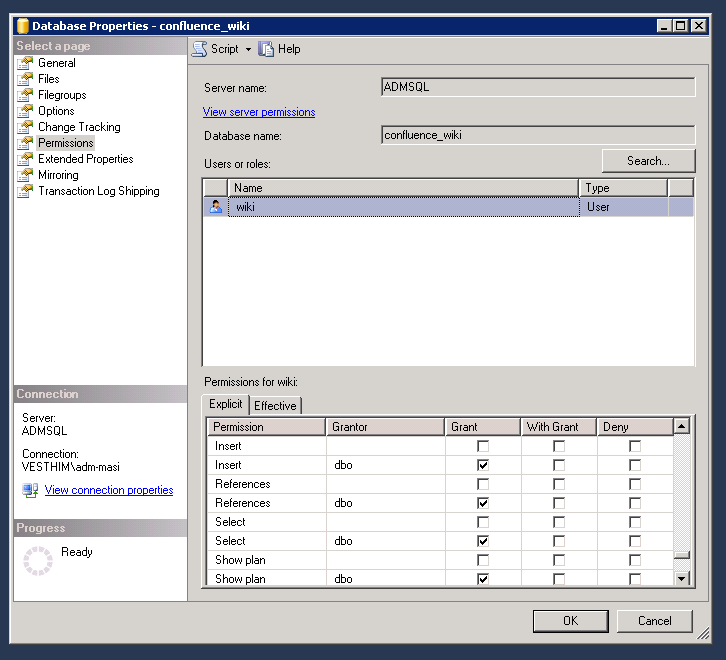Open the Mirroring page
Image resolution: width=726 pixels, height=660 pixels.
[58, 175]
